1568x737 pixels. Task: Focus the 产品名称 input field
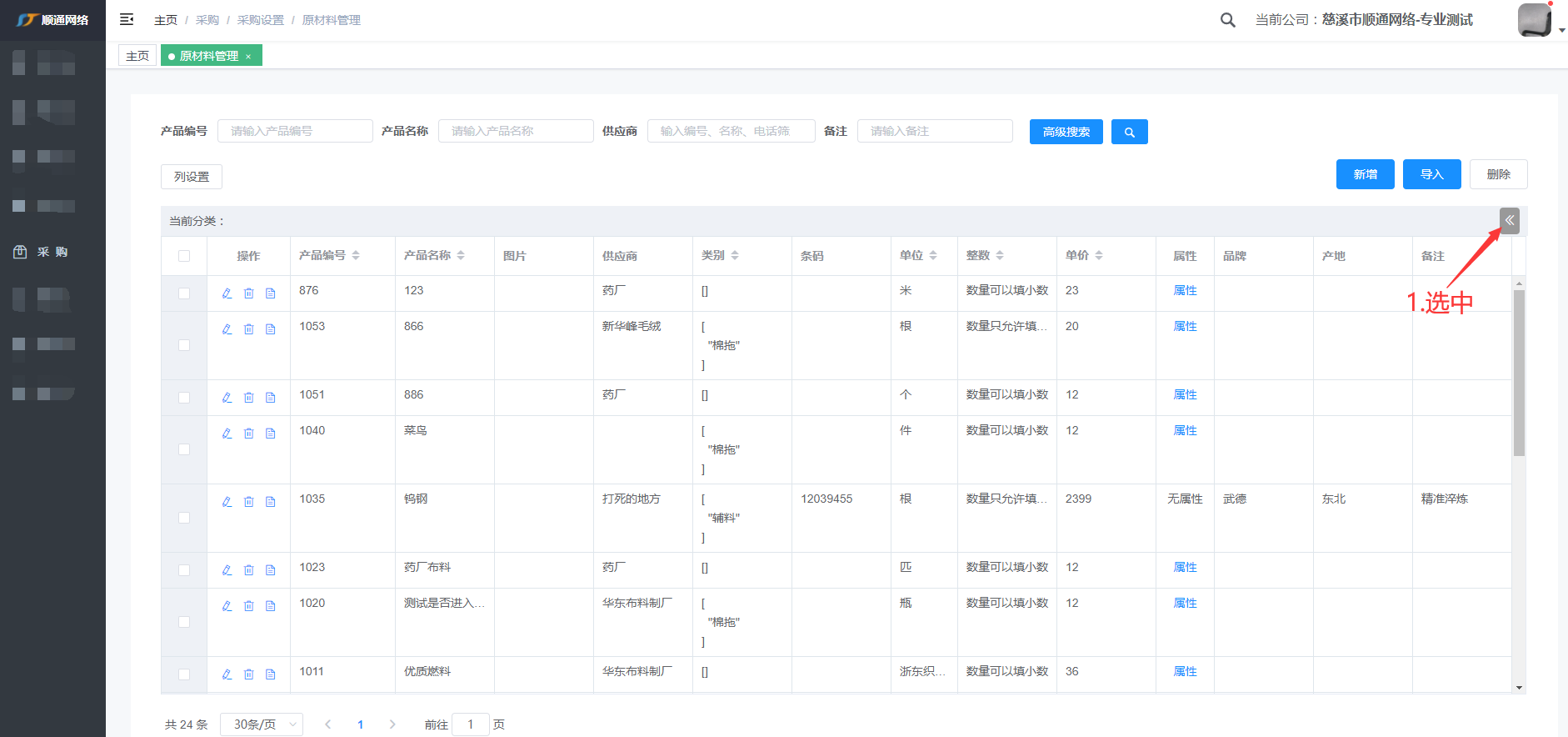pos(516,131)
